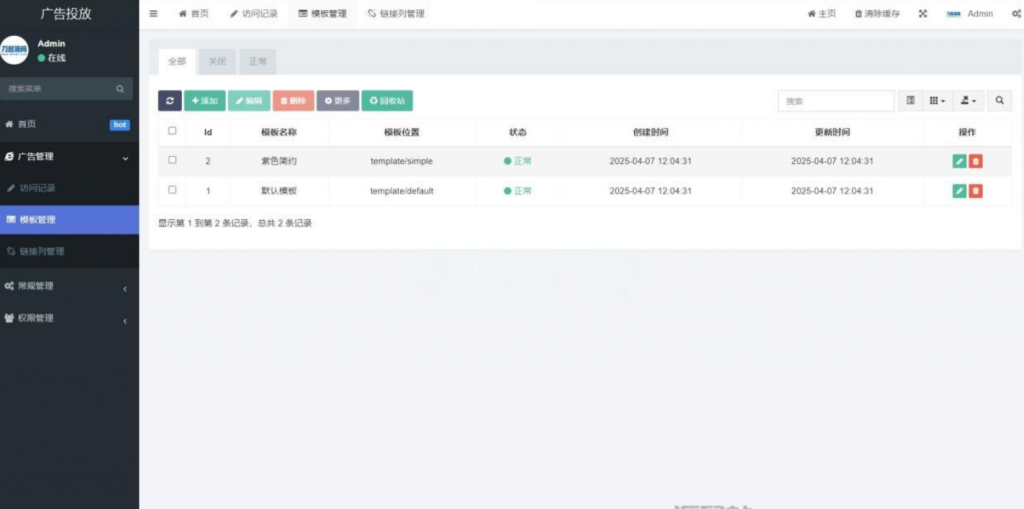The height and width of the screenshot is (509, 1024).
Task: Open 链接列管理 in the sidebar
Action: click(x=69, y=252)
